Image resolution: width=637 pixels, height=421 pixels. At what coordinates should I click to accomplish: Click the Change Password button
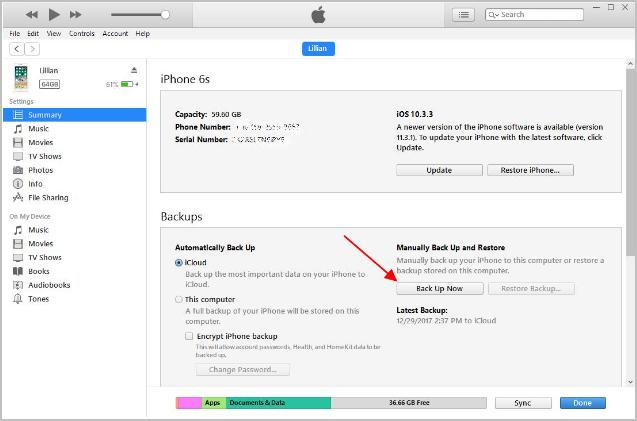tap(243, 370)
